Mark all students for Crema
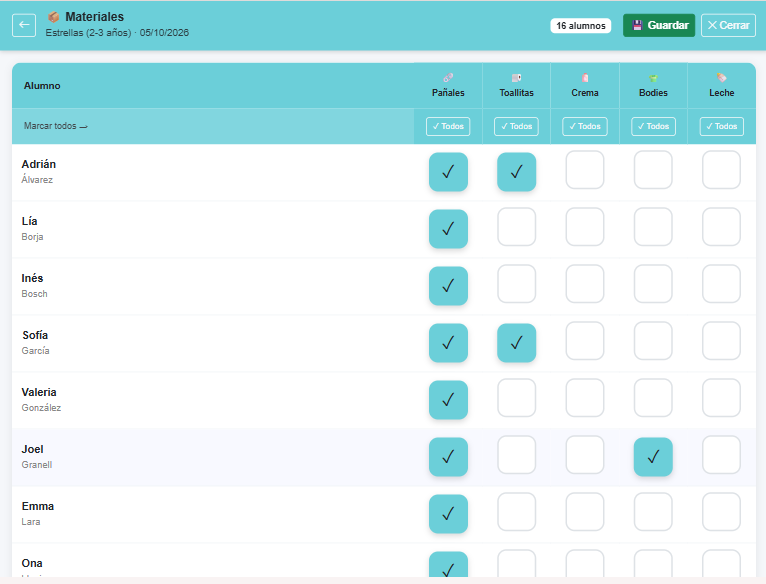The width and height of the screenshot is (766, 584). point(585,126)
